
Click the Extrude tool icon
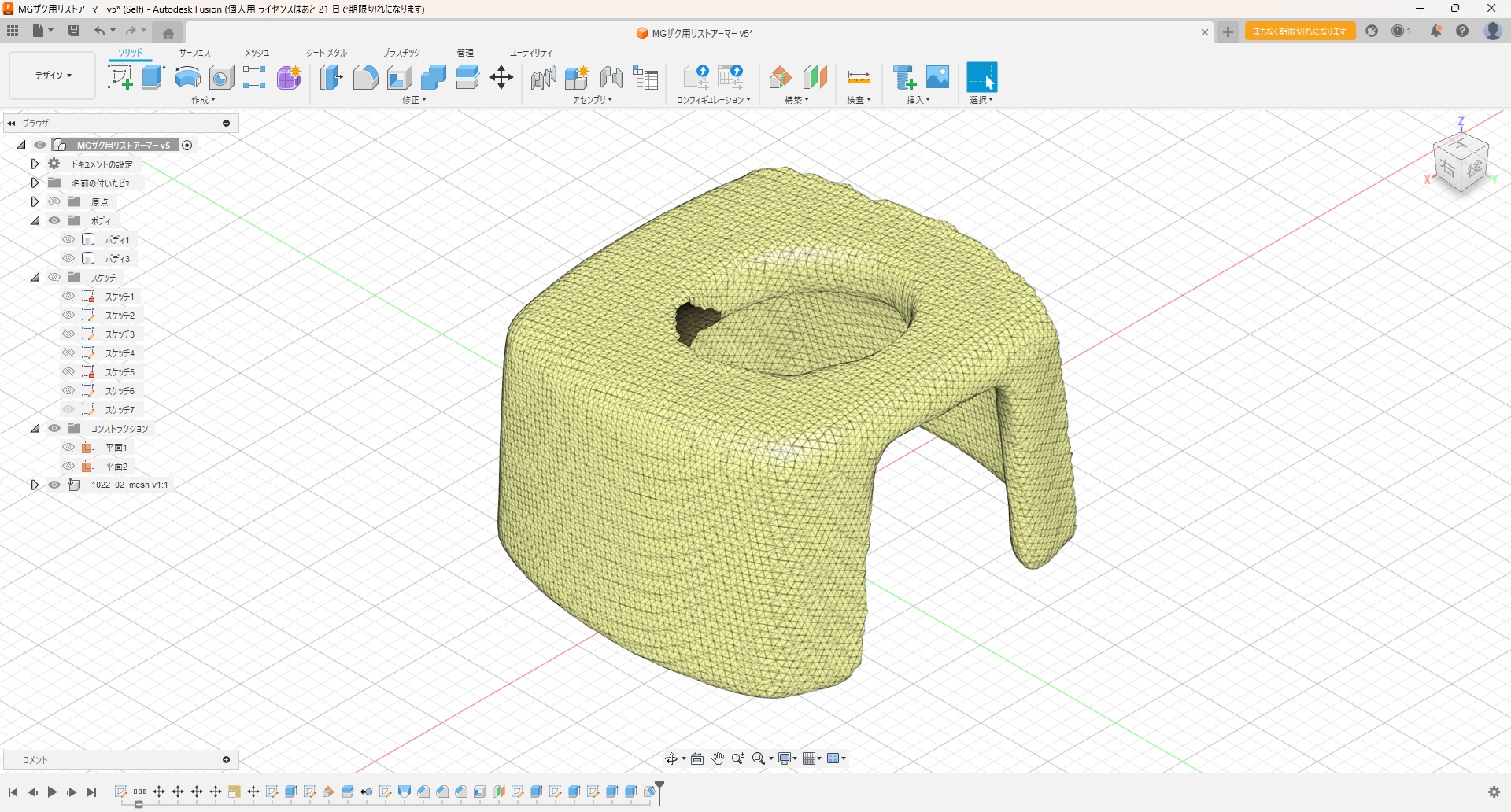pos(153,77)
